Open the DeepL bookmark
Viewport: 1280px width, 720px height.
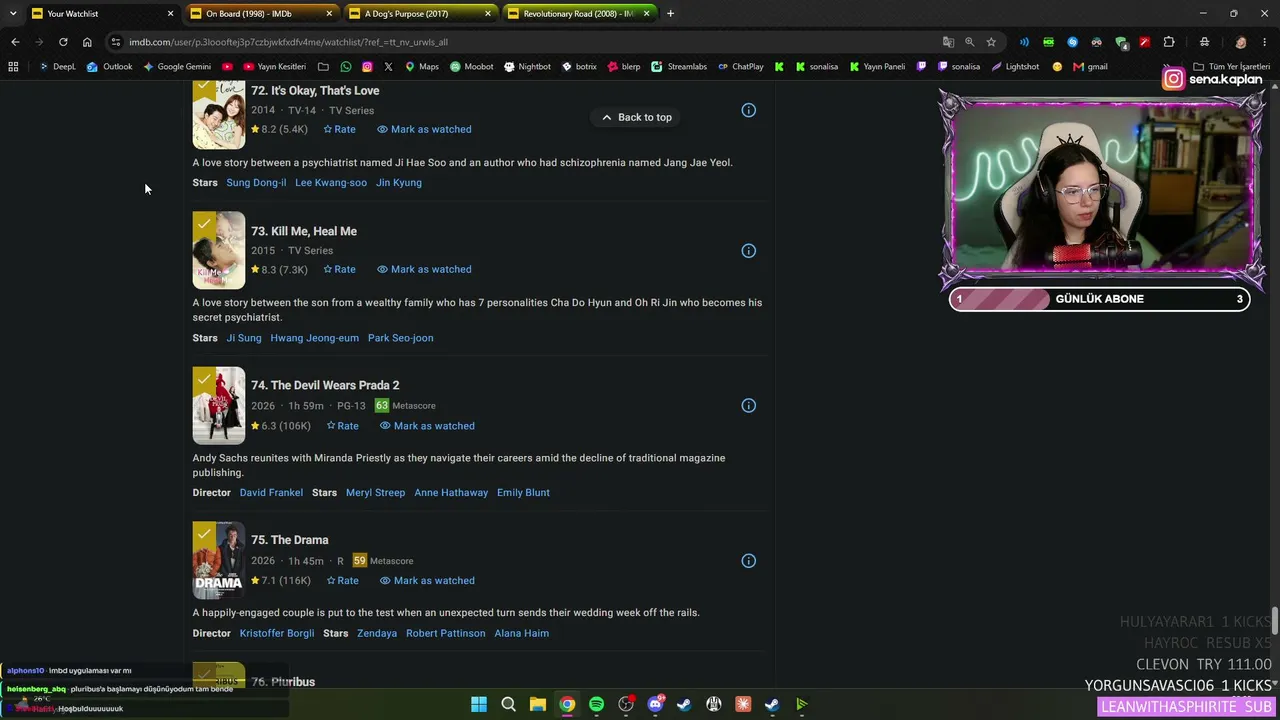[57, 67]
